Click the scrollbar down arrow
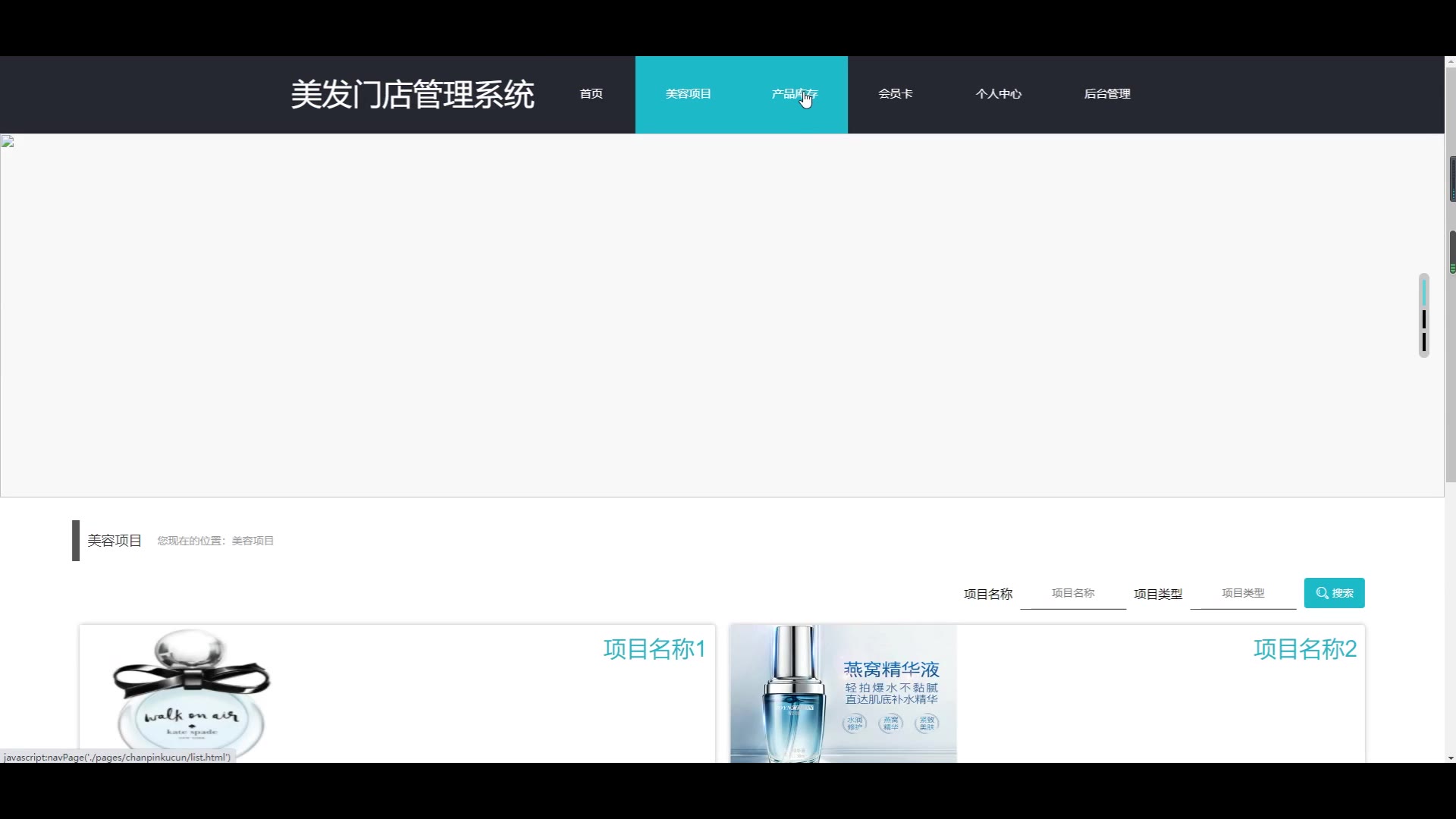1456x819 pixels. tap(1450, 758)
